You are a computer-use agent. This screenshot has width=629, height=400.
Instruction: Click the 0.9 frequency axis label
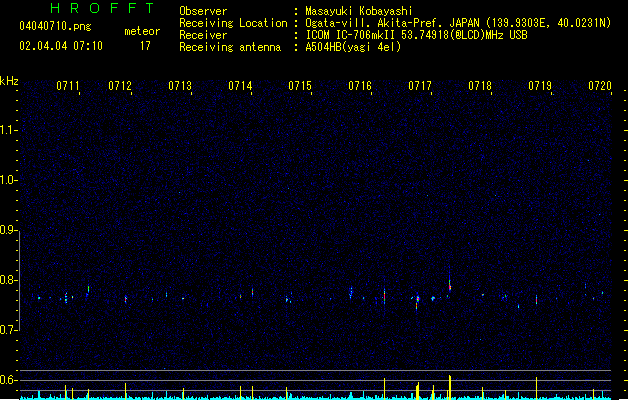coord(7,230)
